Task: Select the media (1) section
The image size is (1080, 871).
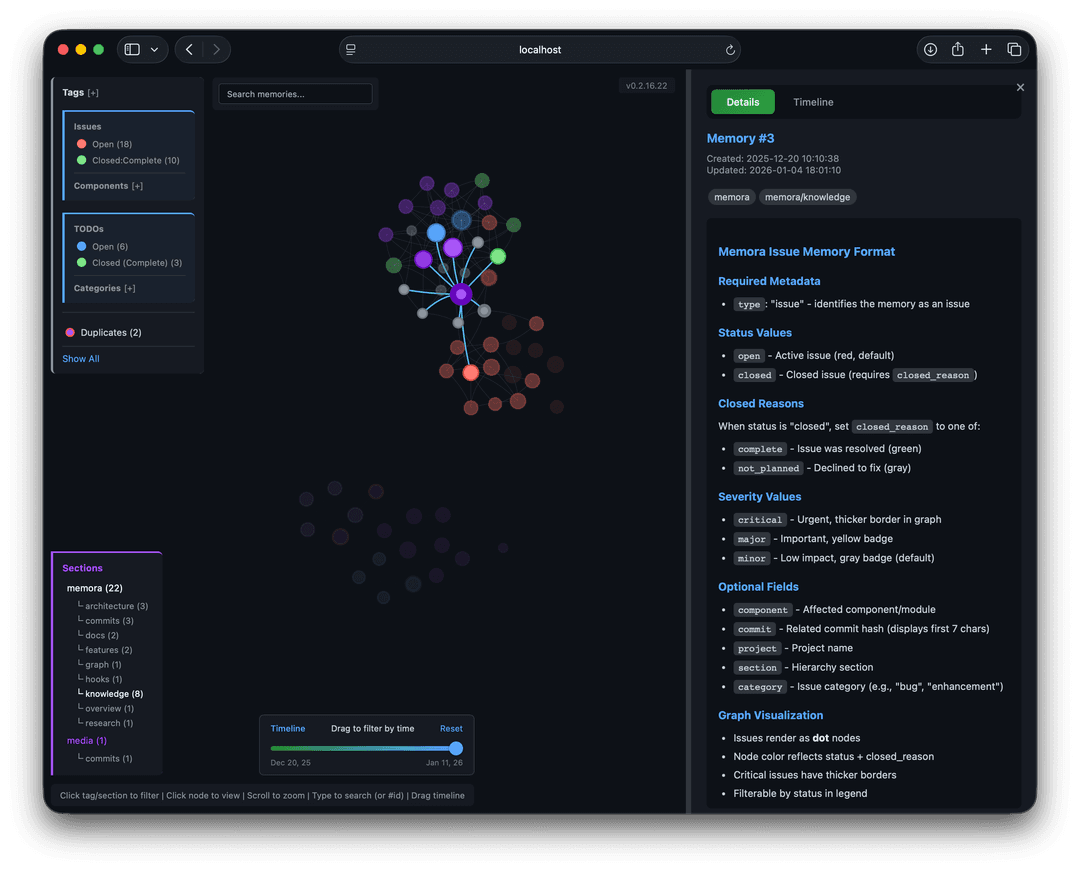Action: pos(87,740)
